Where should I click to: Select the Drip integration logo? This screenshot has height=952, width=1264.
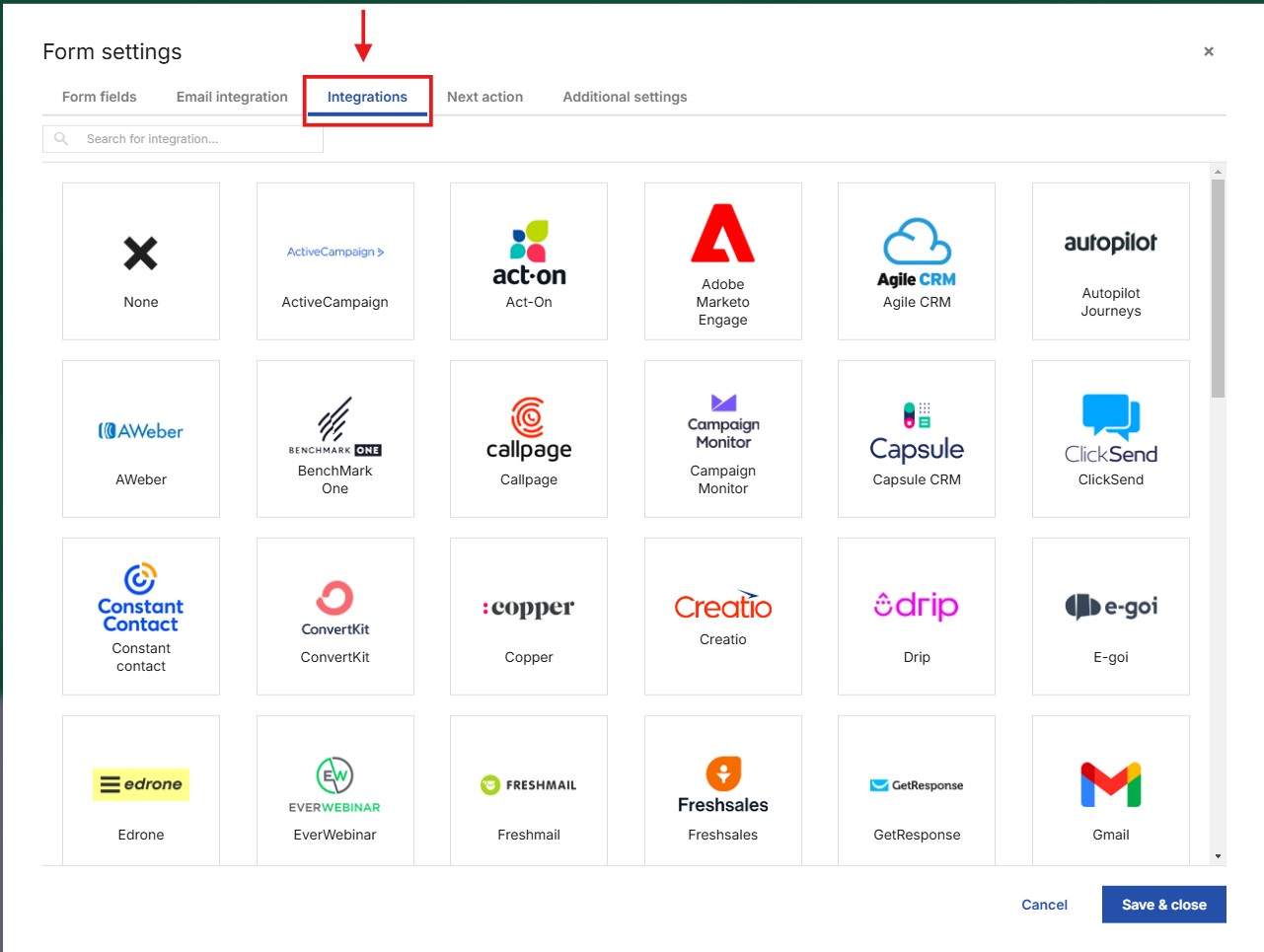point(917,606)
